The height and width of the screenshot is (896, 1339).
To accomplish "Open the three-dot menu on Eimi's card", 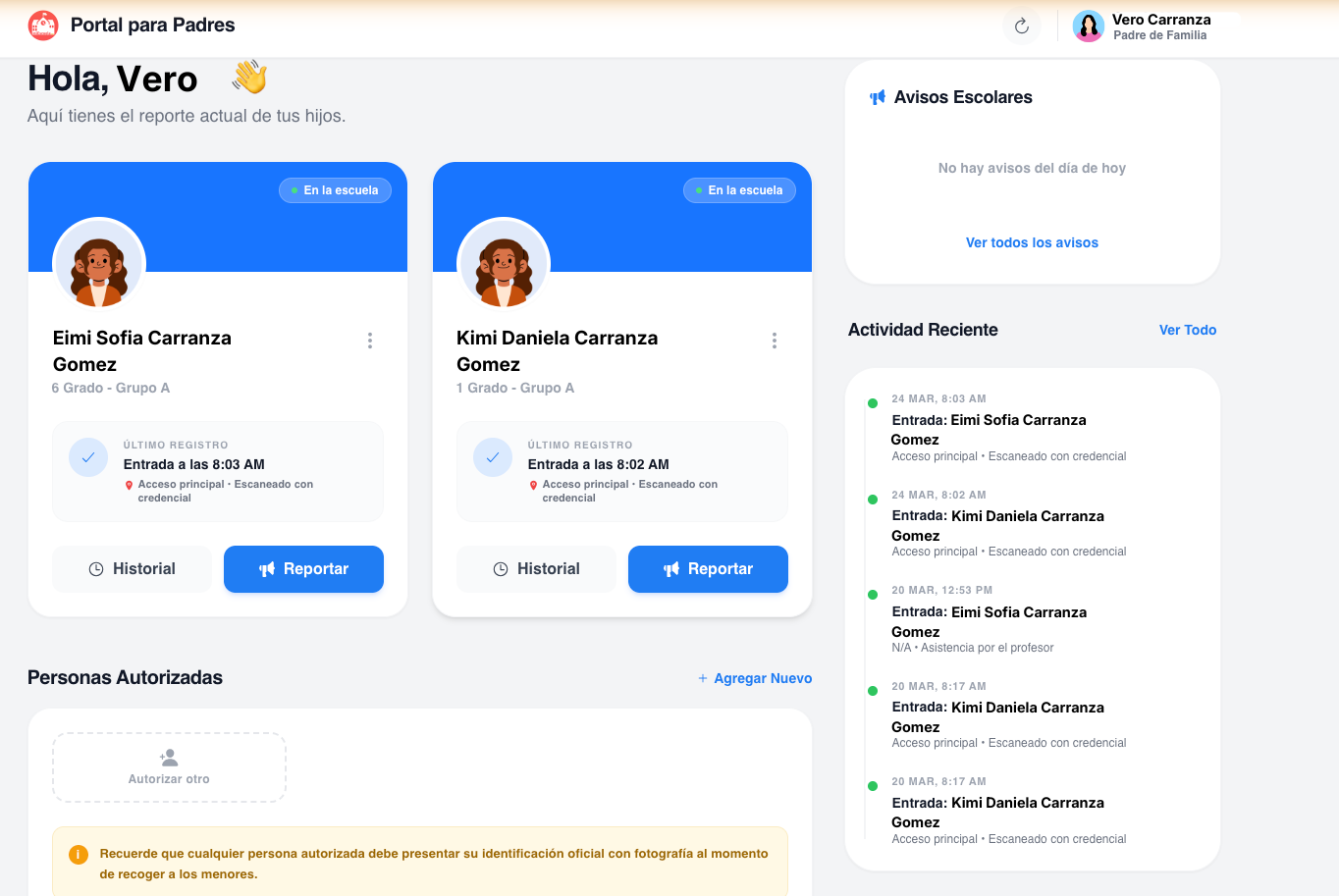I will [370, 341].
